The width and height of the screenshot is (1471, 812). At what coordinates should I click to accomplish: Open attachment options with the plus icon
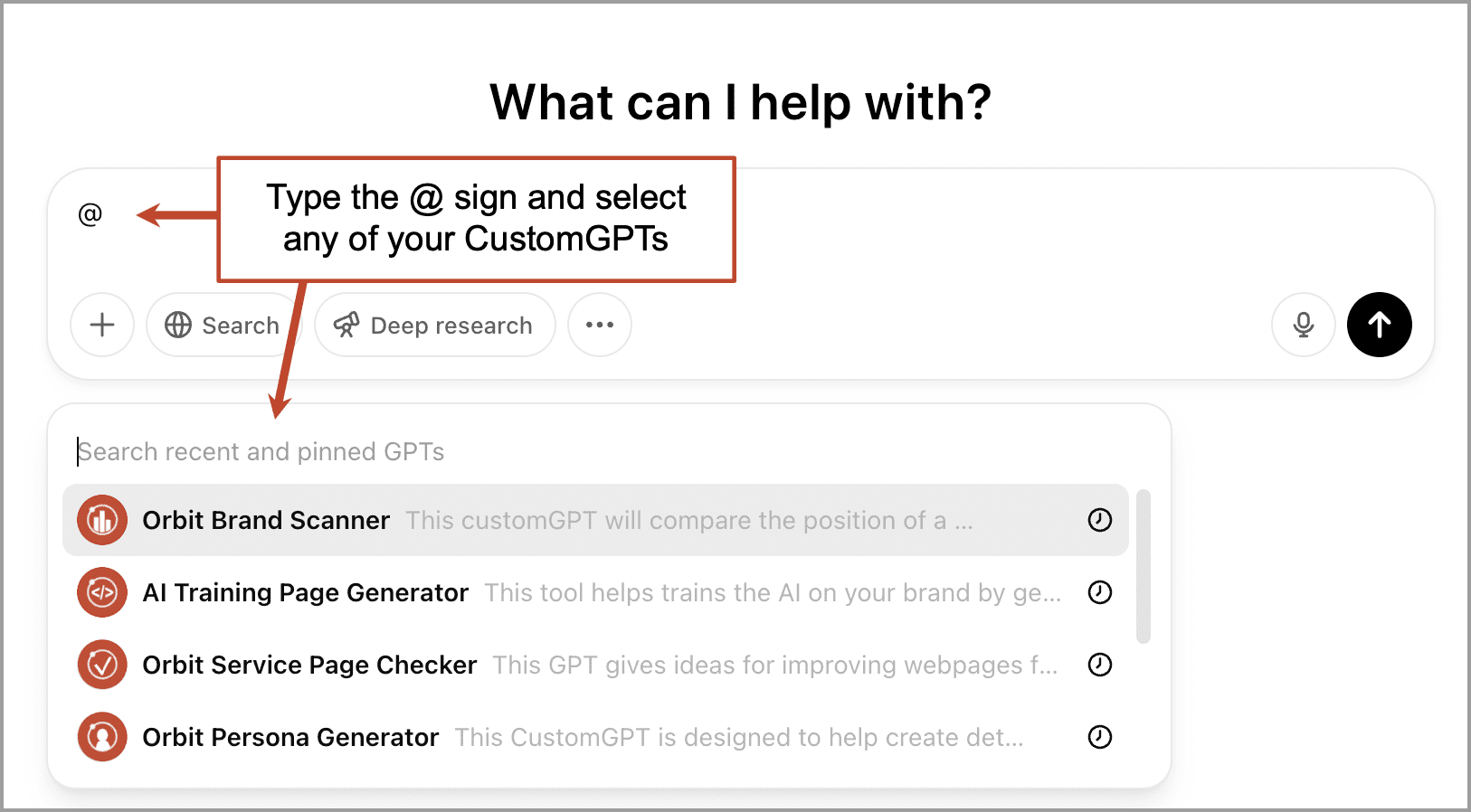pos(101,325)
